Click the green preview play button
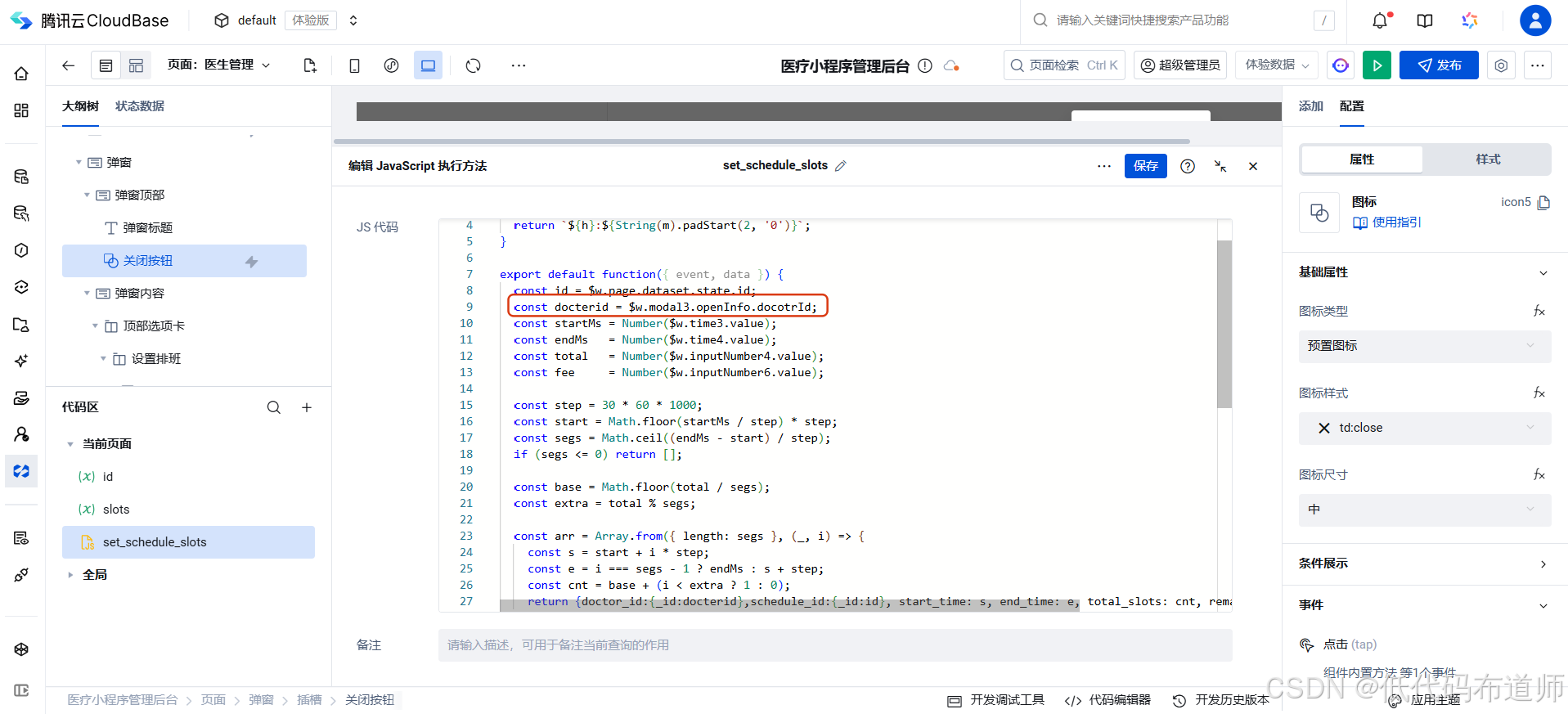 pyautogui.click(x=1377, y=65)
